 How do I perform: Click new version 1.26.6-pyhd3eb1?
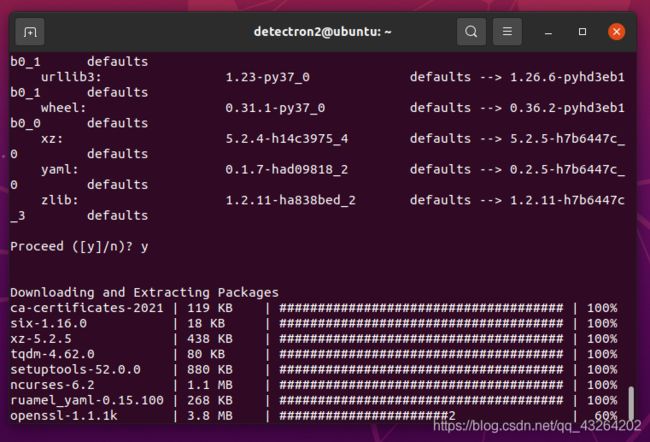tap(567, 77)
